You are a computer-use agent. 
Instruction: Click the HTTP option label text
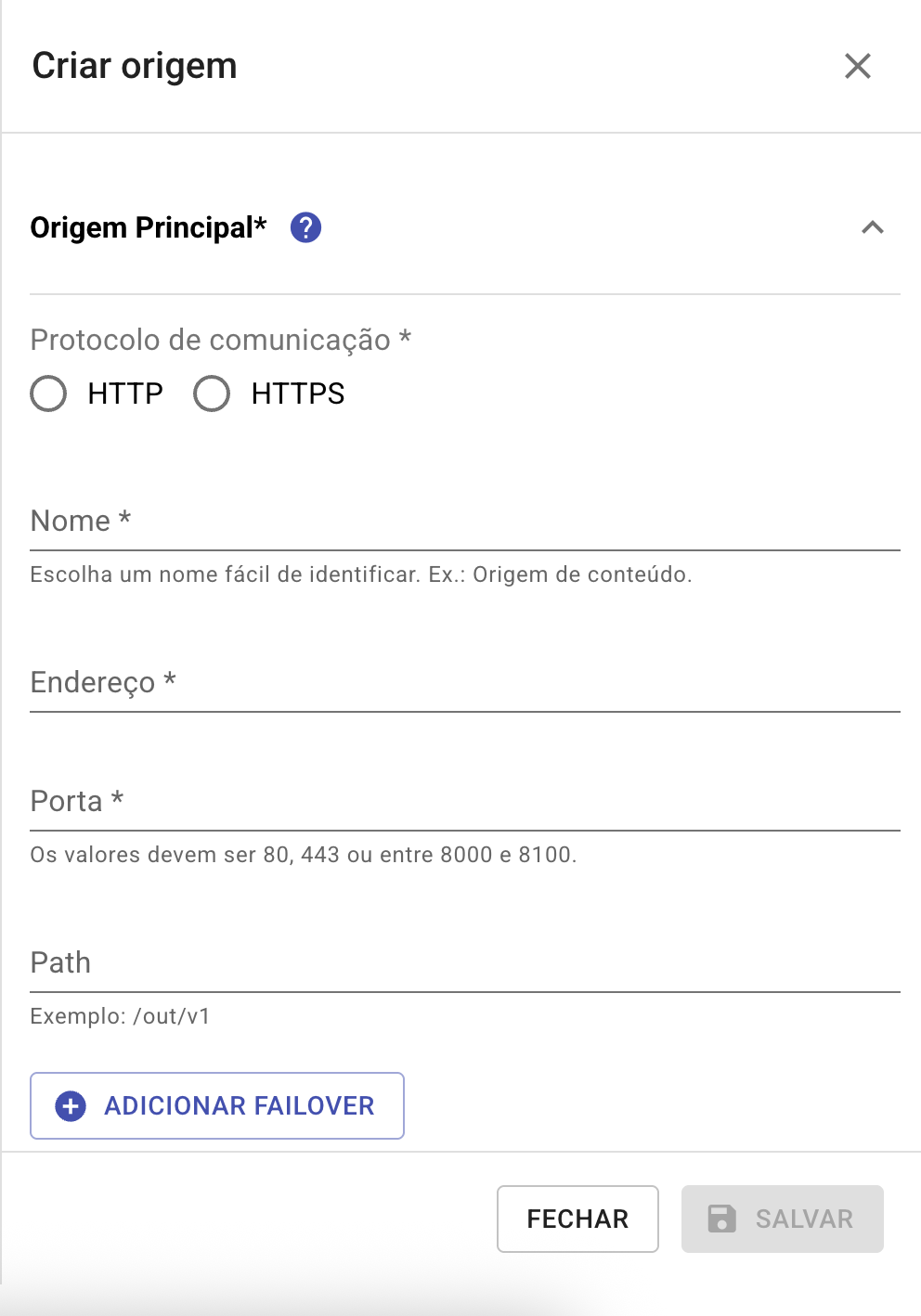[x=125, y=394]
